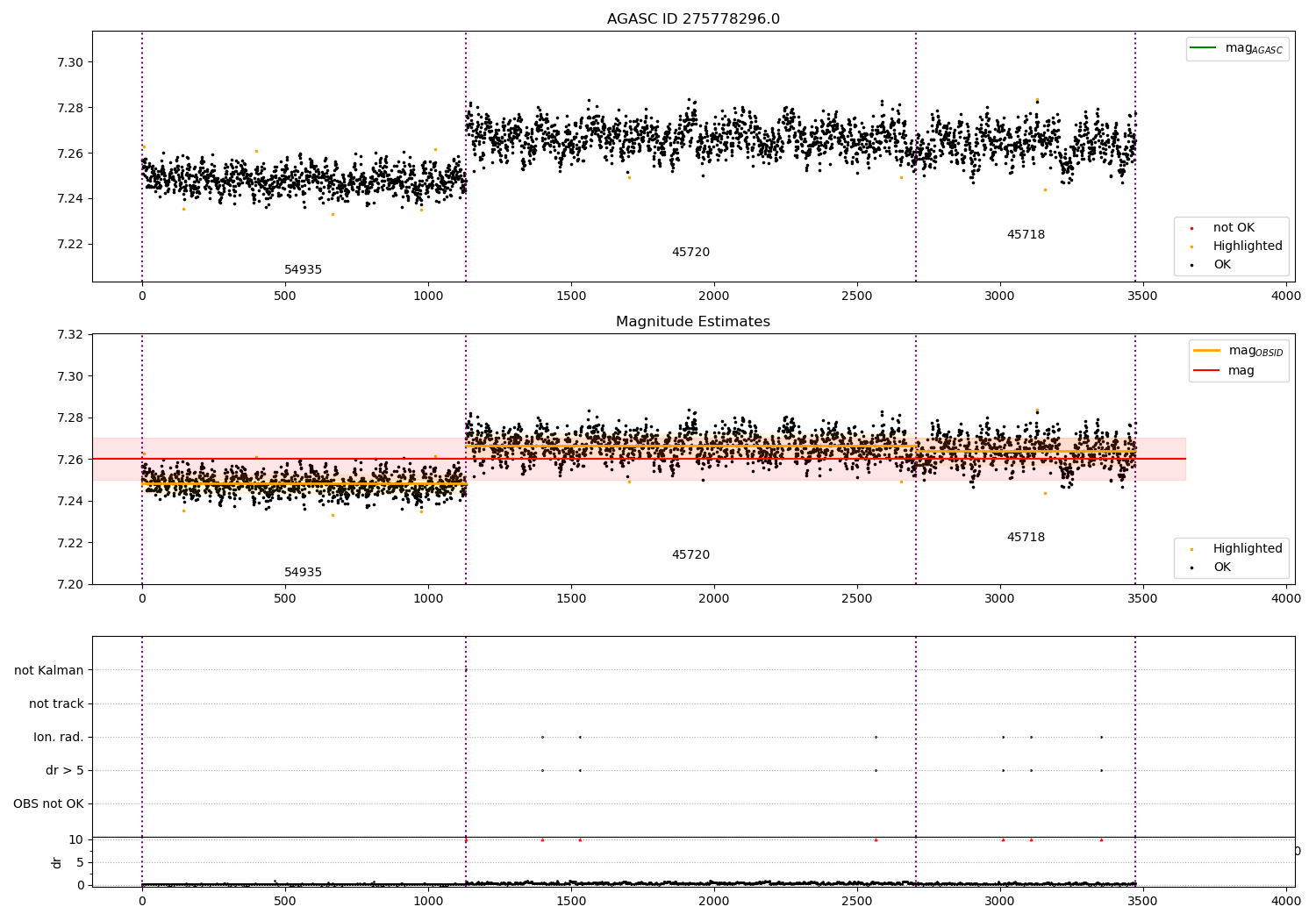Click obsid label 45720 in AGASC plot

[690, 253]
